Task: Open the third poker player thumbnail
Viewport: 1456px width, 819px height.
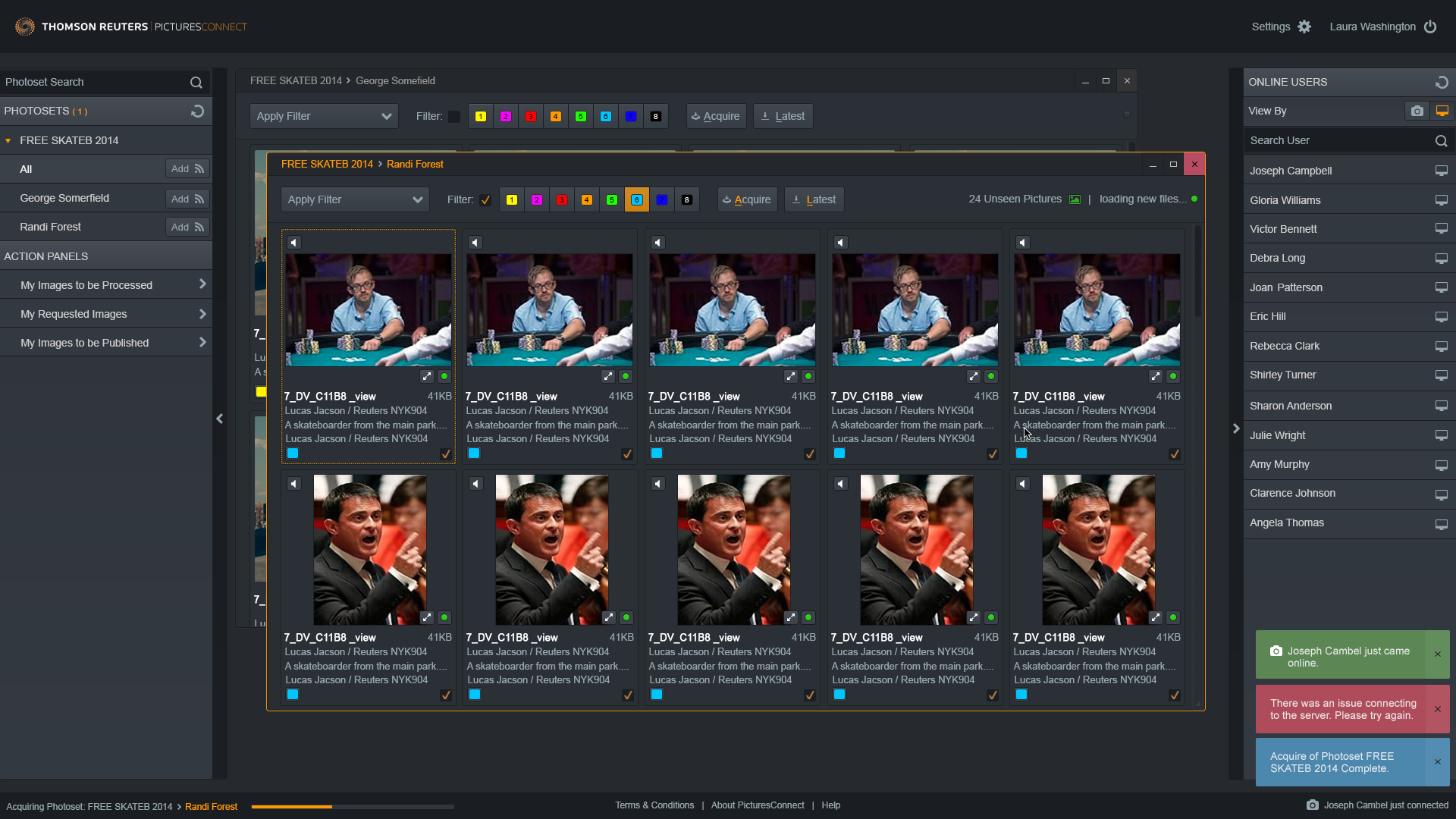Action: pyautogui.click(x=733, y=310)
